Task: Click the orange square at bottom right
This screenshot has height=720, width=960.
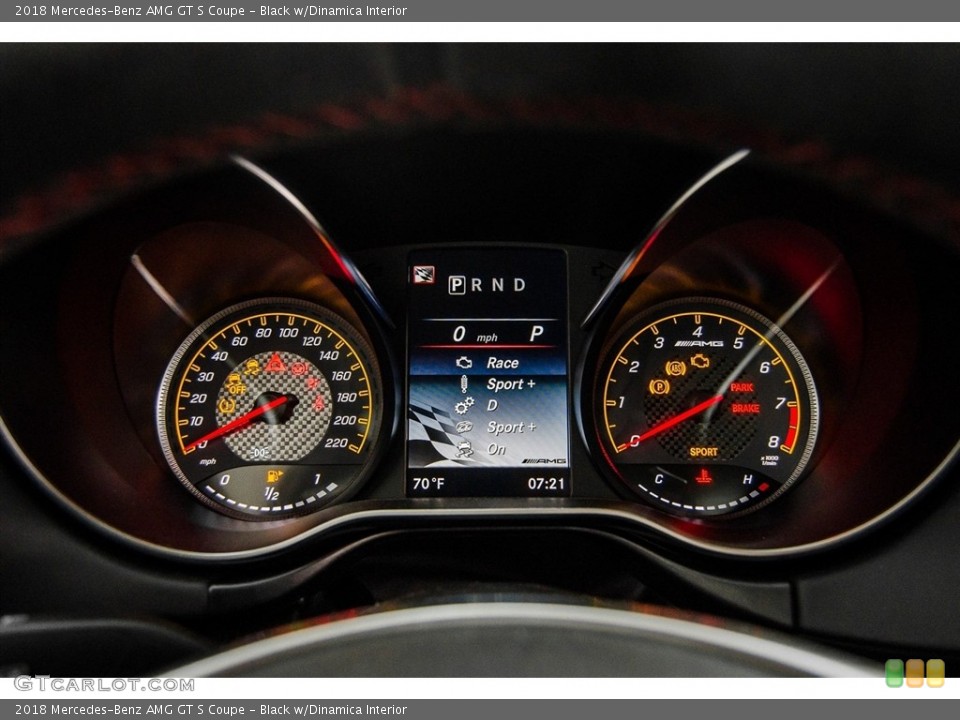Action: [x=915, y=673]
